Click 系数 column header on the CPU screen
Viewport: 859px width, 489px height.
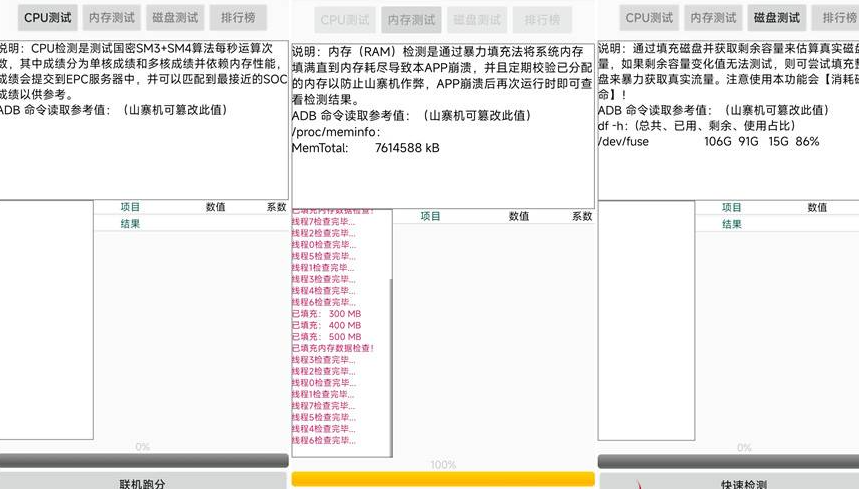(x=277, y=207)
